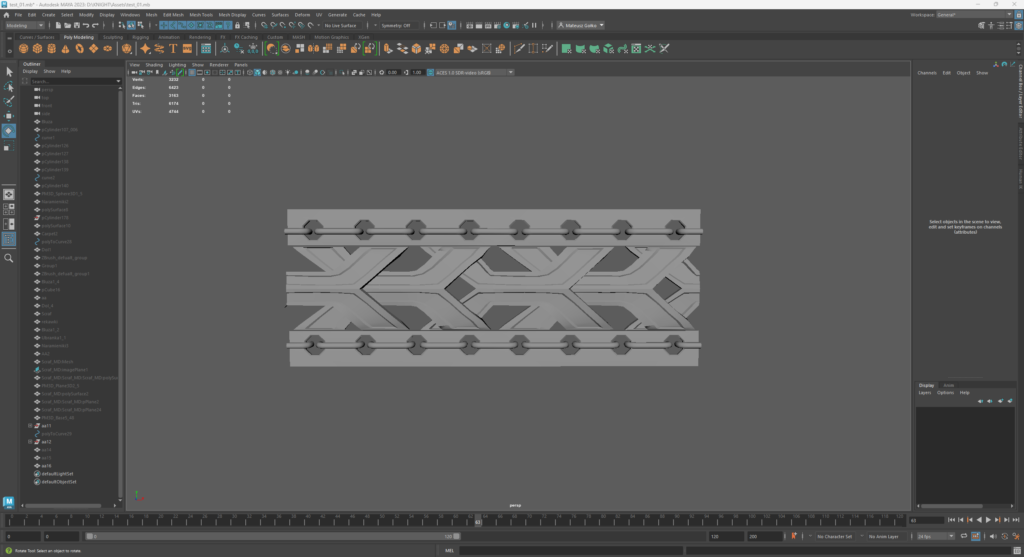Open the ACES view transform dropdown
This screenshot has width=1024, height=557.
(x=475, y=72)
